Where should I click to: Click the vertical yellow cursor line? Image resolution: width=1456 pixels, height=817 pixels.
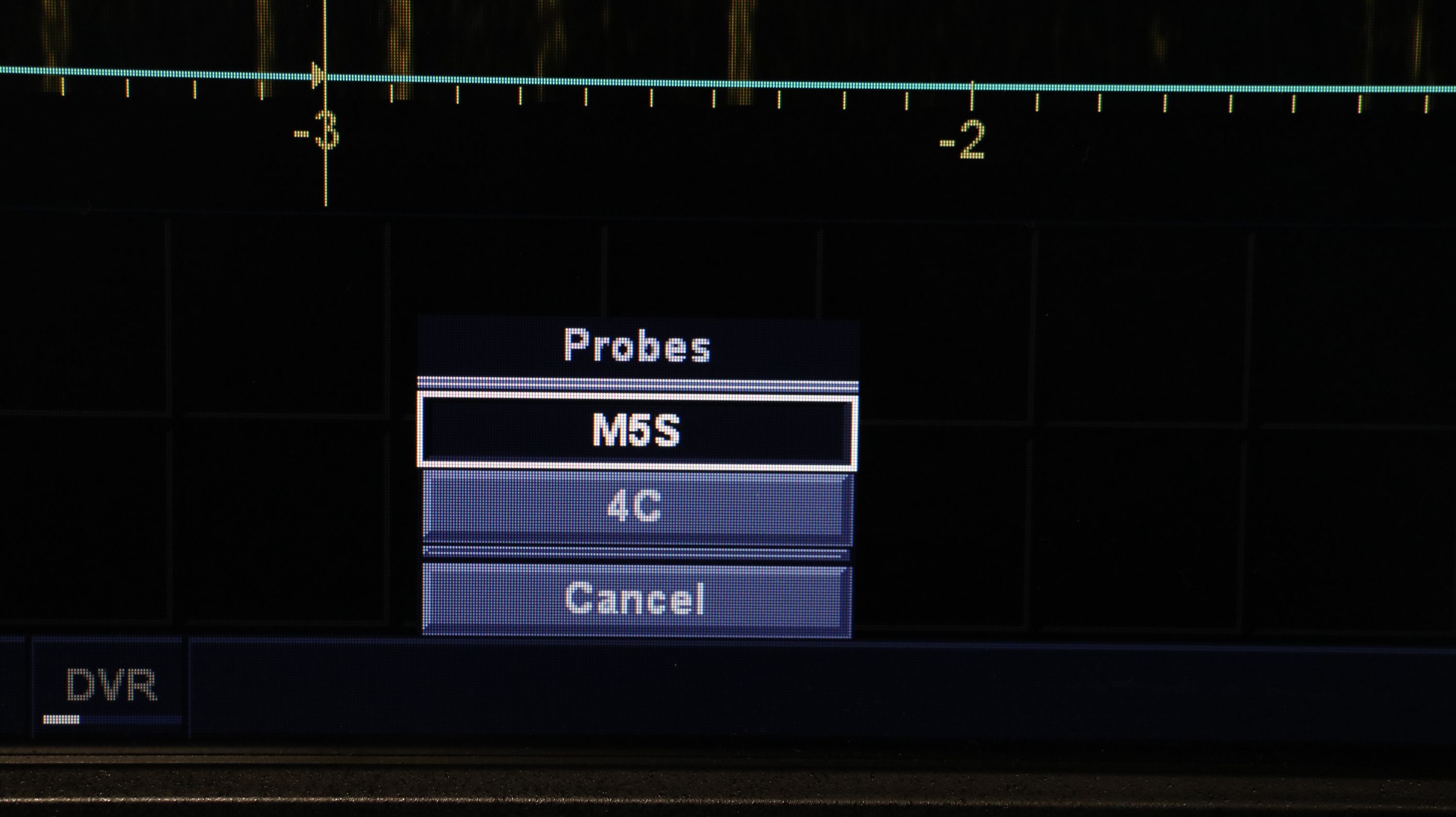[326, 103]
